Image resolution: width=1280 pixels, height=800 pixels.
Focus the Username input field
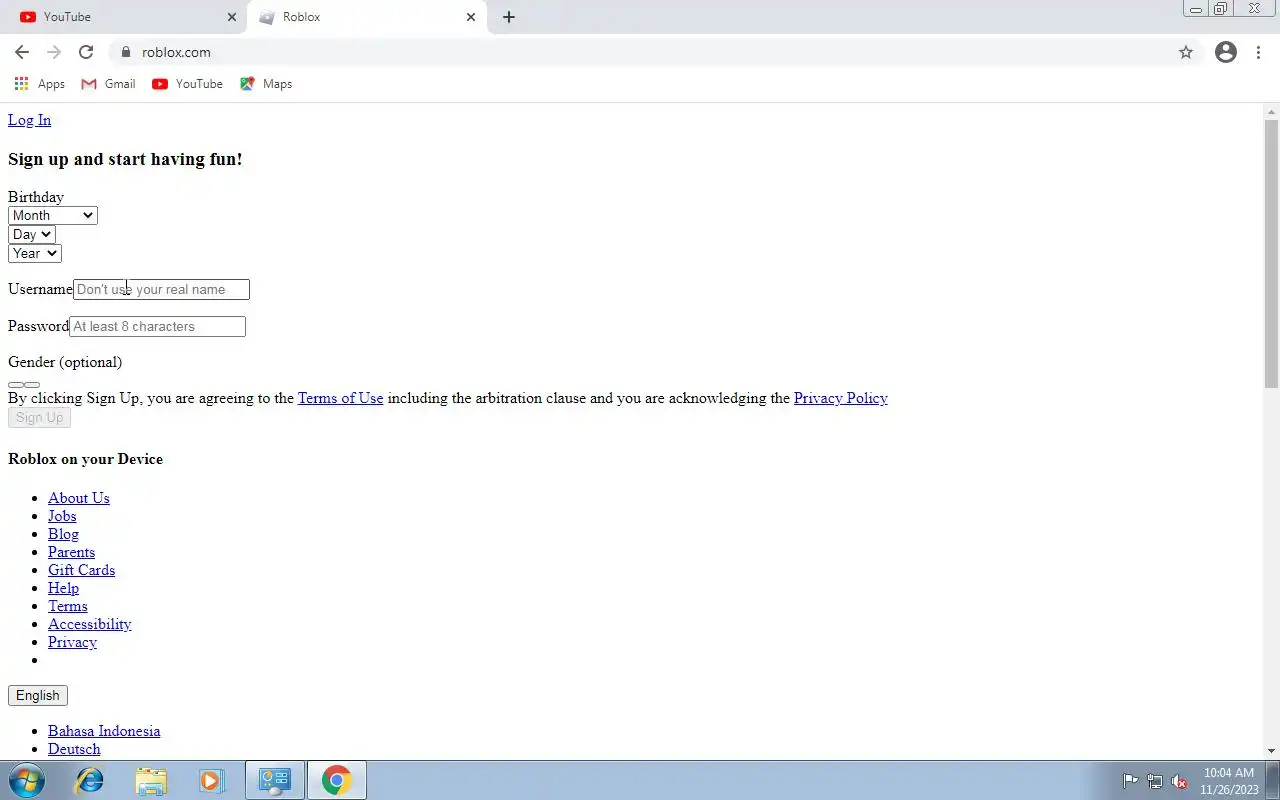click(161, 290)
